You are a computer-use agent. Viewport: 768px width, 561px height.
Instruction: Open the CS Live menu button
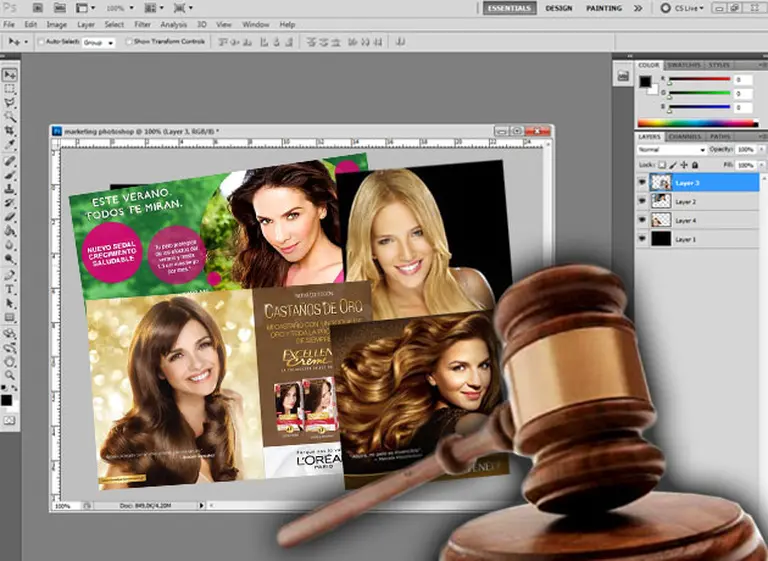coord(682,8)
